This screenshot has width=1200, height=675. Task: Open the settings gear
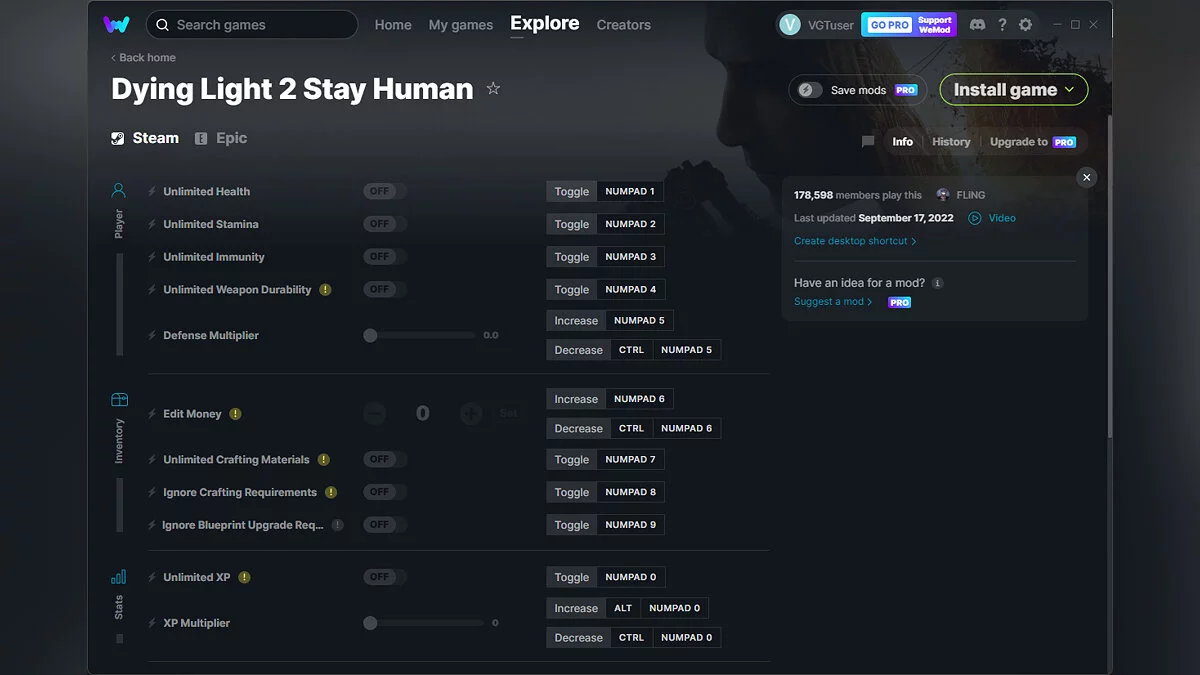[1026, 24]
